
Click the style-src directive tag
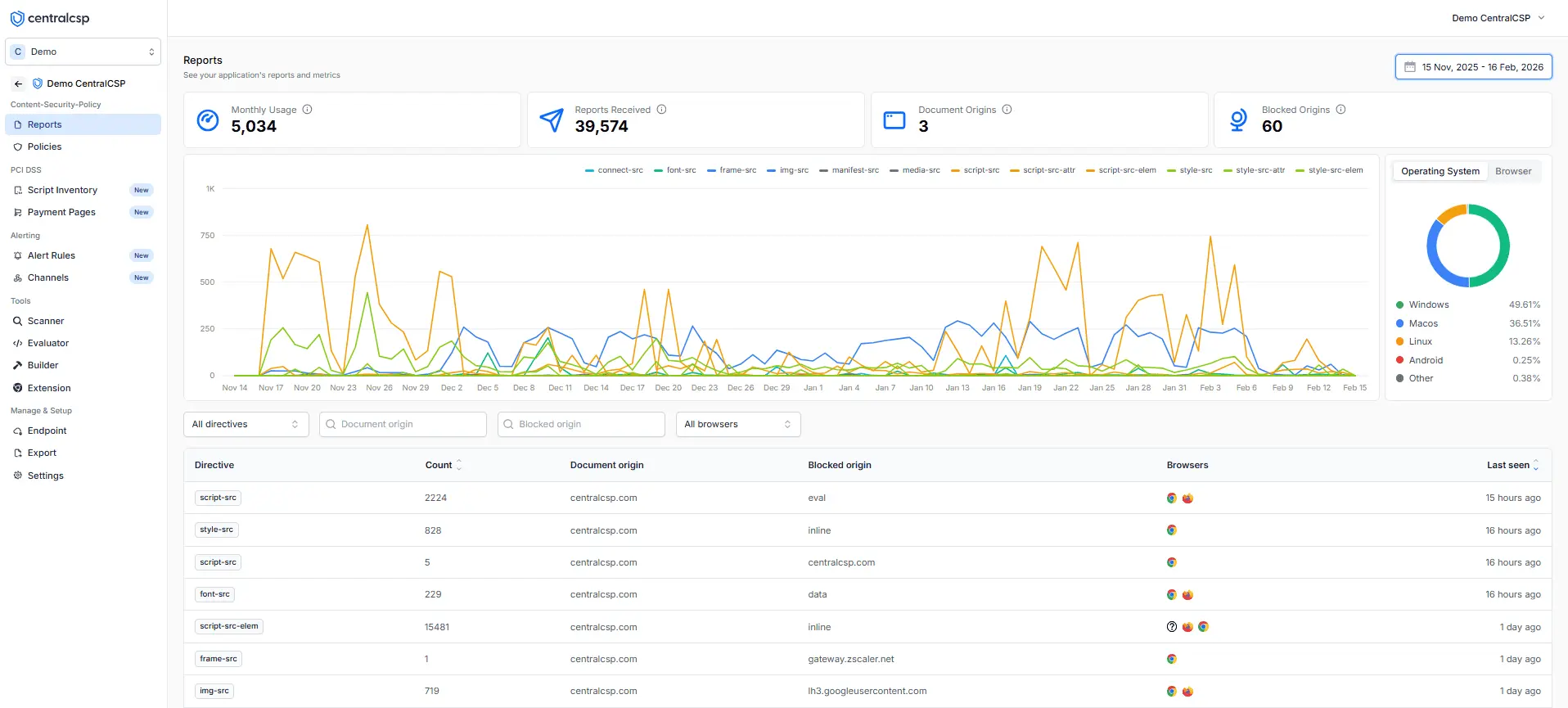point(216,530)
